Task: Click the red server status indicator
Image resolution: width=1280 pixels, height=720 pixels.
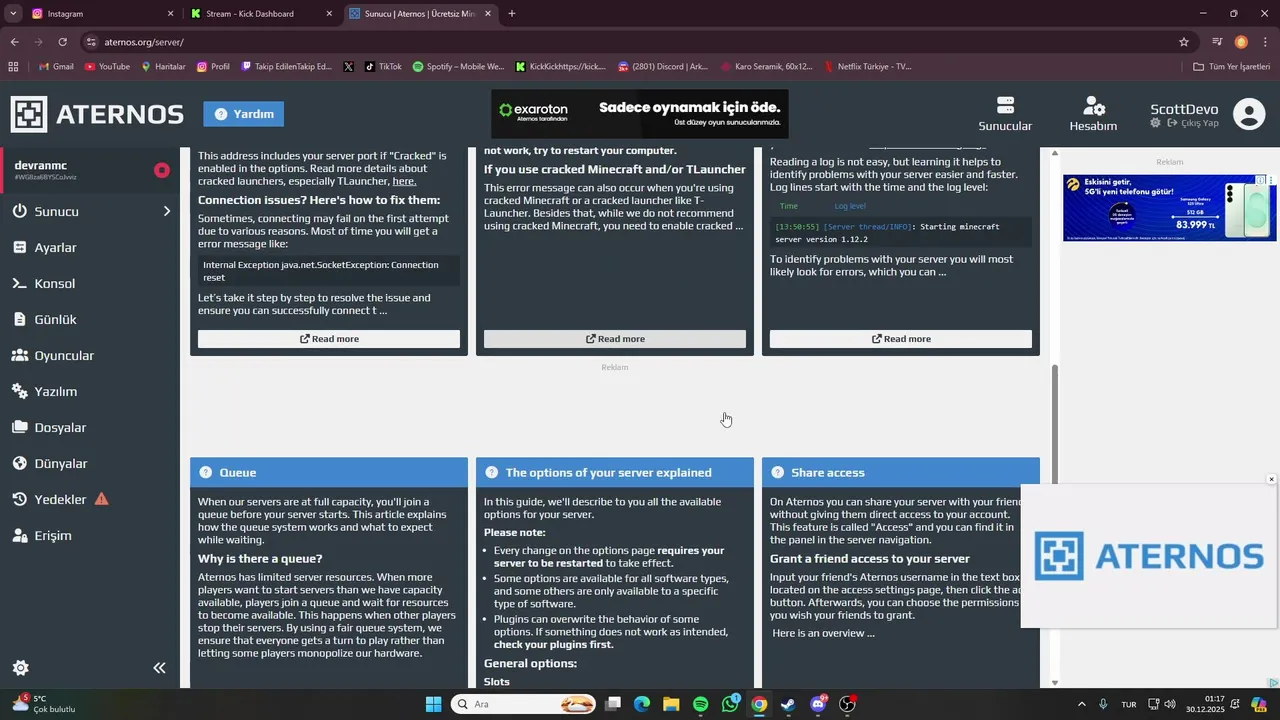Action: [x=161, y=170]
